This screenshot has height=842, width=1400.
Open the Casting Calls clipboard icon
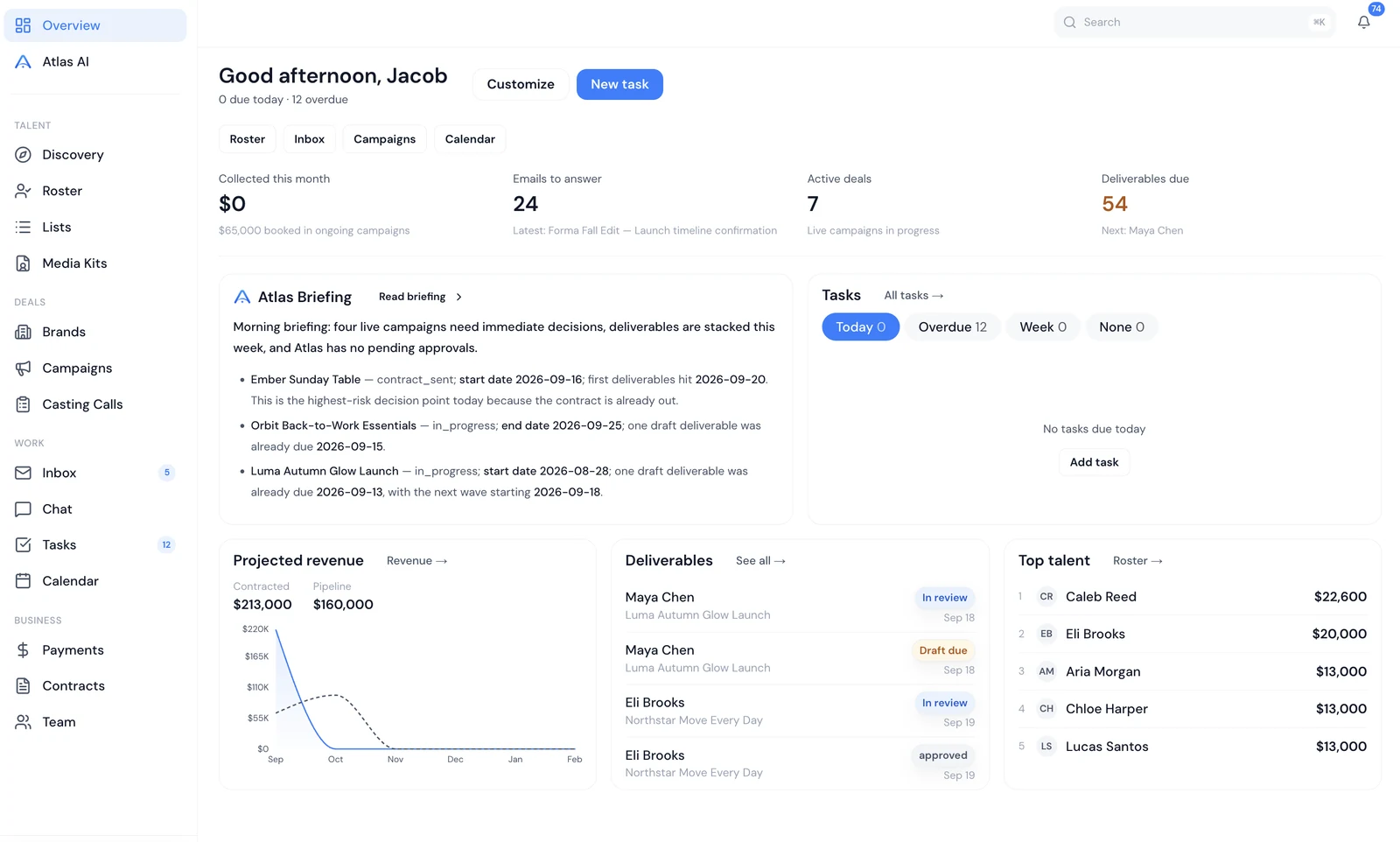pos(24,404)
